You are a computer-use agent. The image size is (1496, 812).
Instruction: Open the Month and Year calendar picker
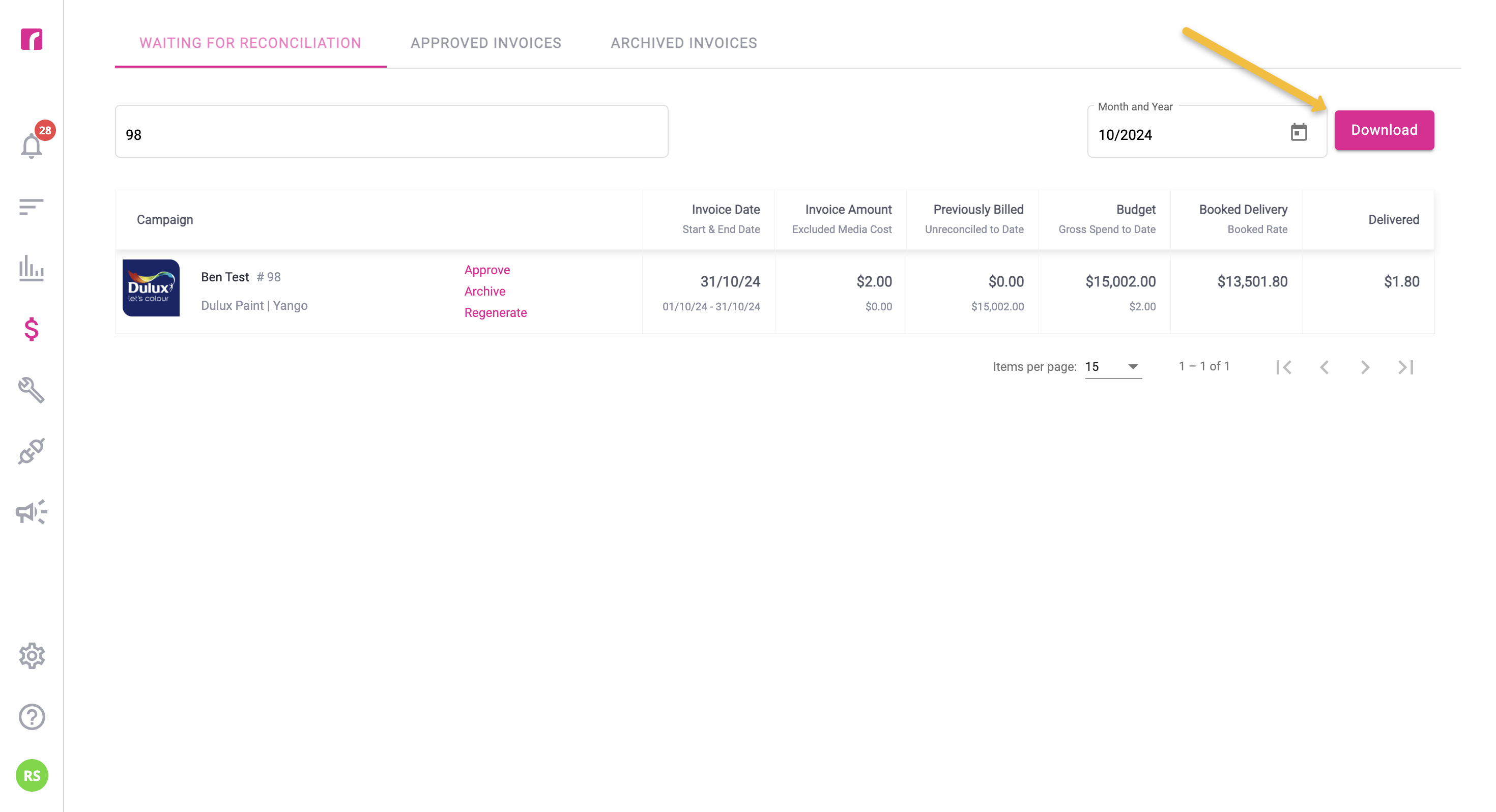(x=1299, y=132)
